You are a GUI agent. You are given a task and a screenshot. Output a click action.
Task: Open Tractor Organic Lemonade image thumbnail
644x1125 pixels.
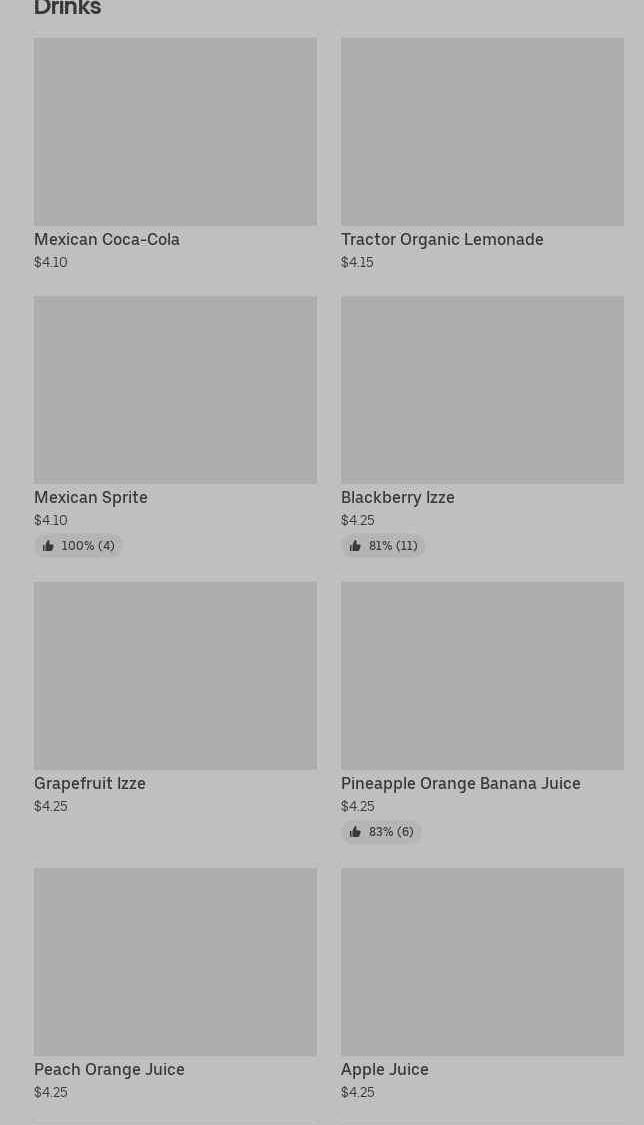pyautogui.click(x=482, y=132)
